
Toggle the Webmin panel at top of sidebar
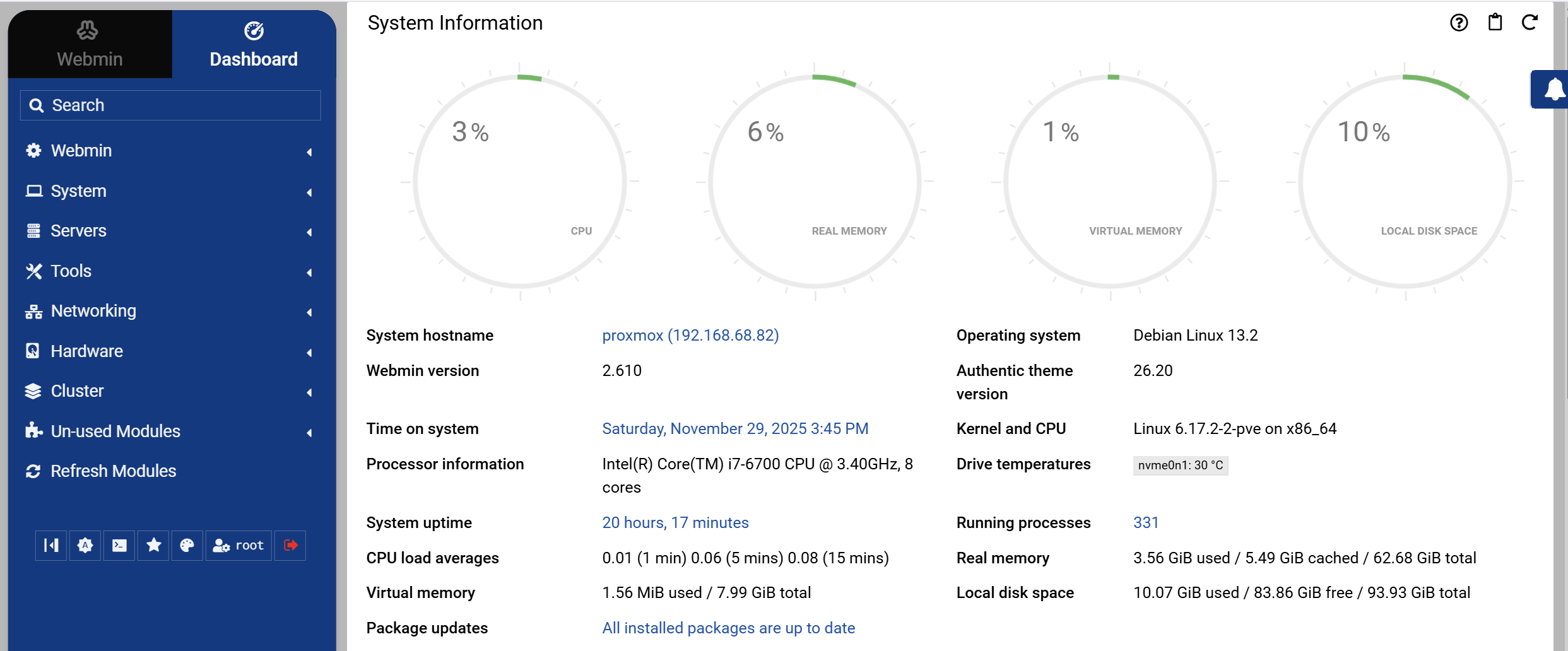click(x=90, y=44)
